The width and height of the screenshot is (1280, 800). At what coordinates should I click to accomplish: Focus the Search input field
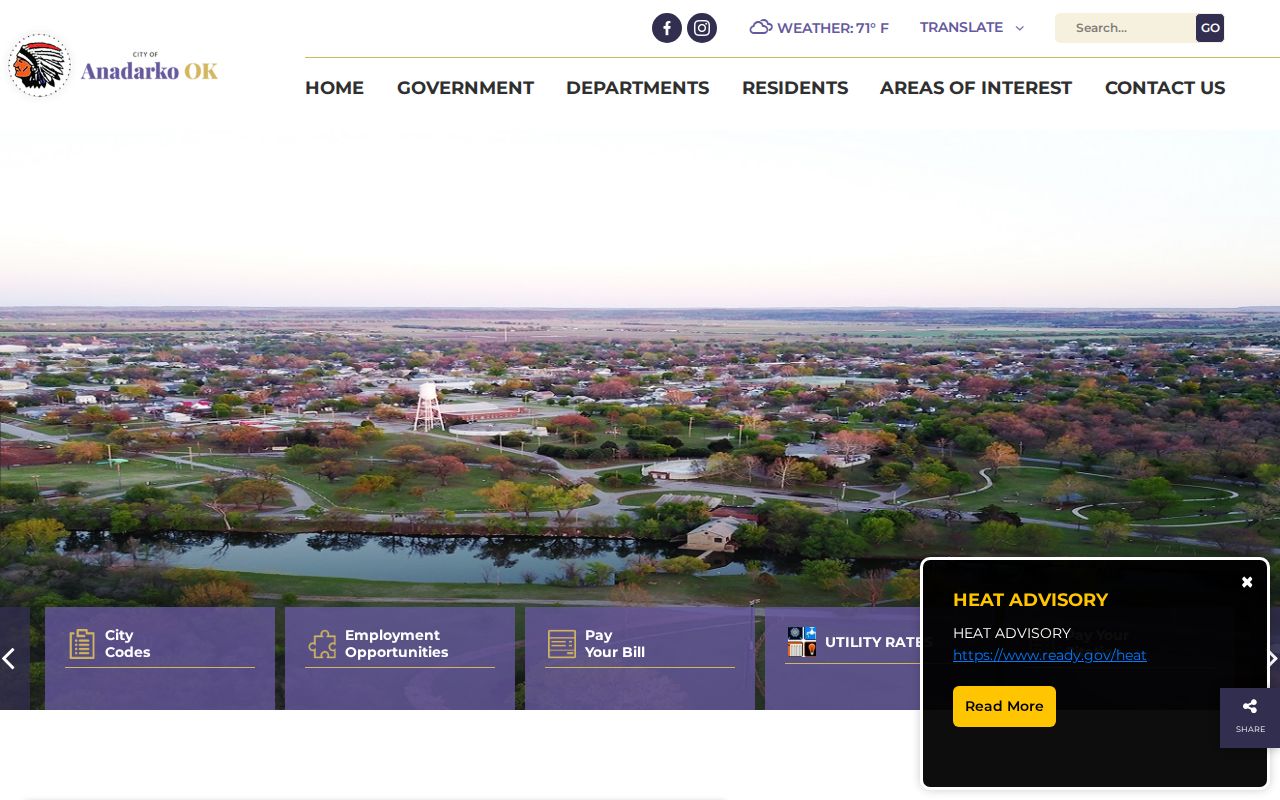pyautogui.click(x=1125, y=28)
